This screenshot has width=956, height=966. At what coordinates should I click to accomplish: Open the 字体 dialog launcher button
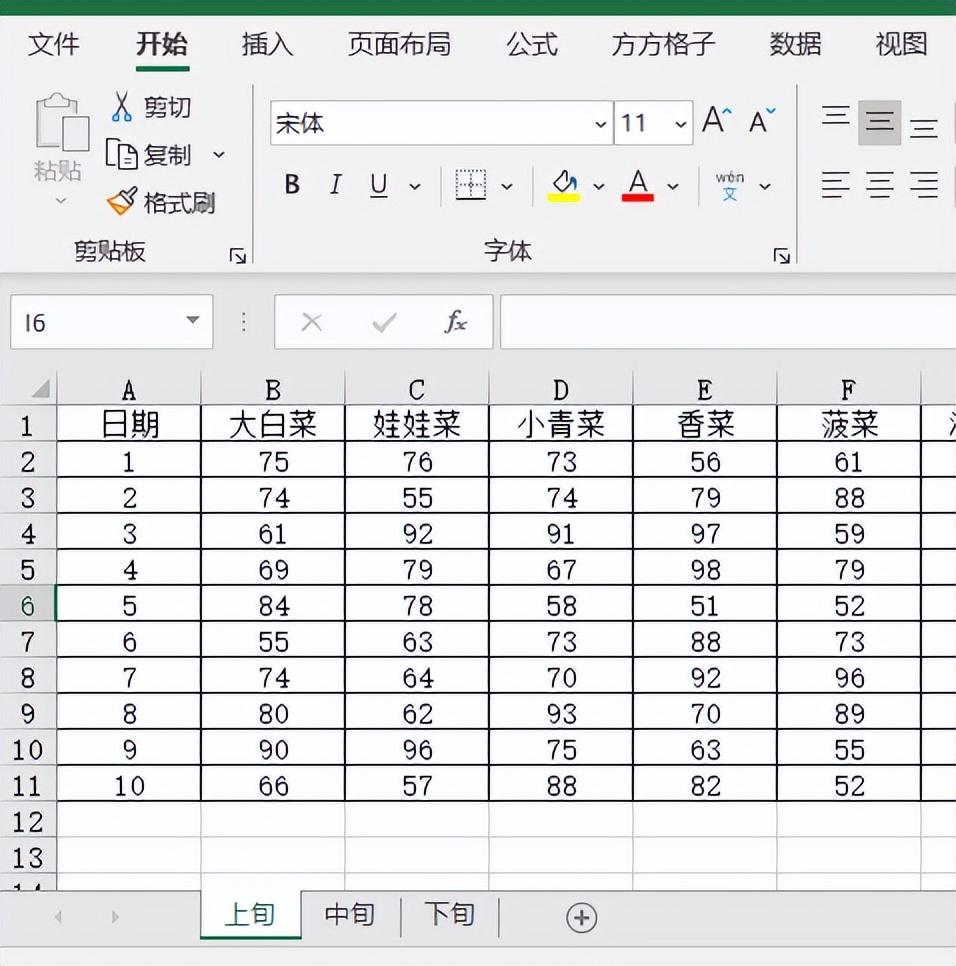coord(781,255)
